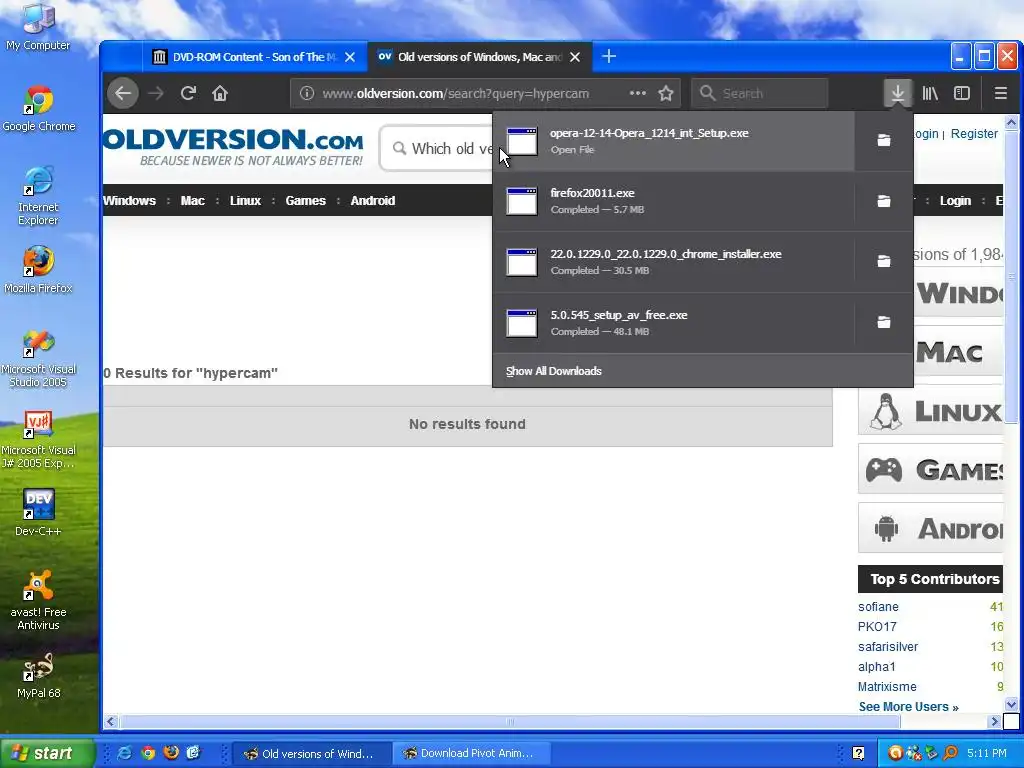Open containing folder for 5.0.545_setup_av_free.exe
The width and height of the screenshot is (1024, 768).
point(884,322)
